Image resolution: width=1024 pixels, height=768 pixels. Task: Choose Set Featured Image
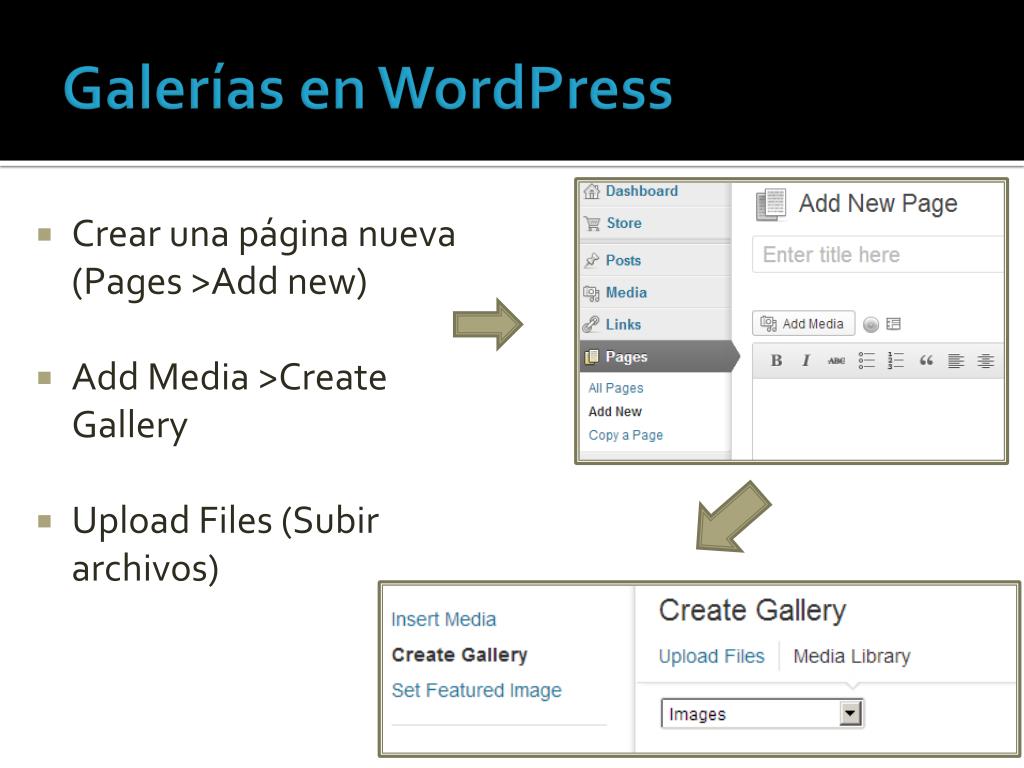(476, 690)
